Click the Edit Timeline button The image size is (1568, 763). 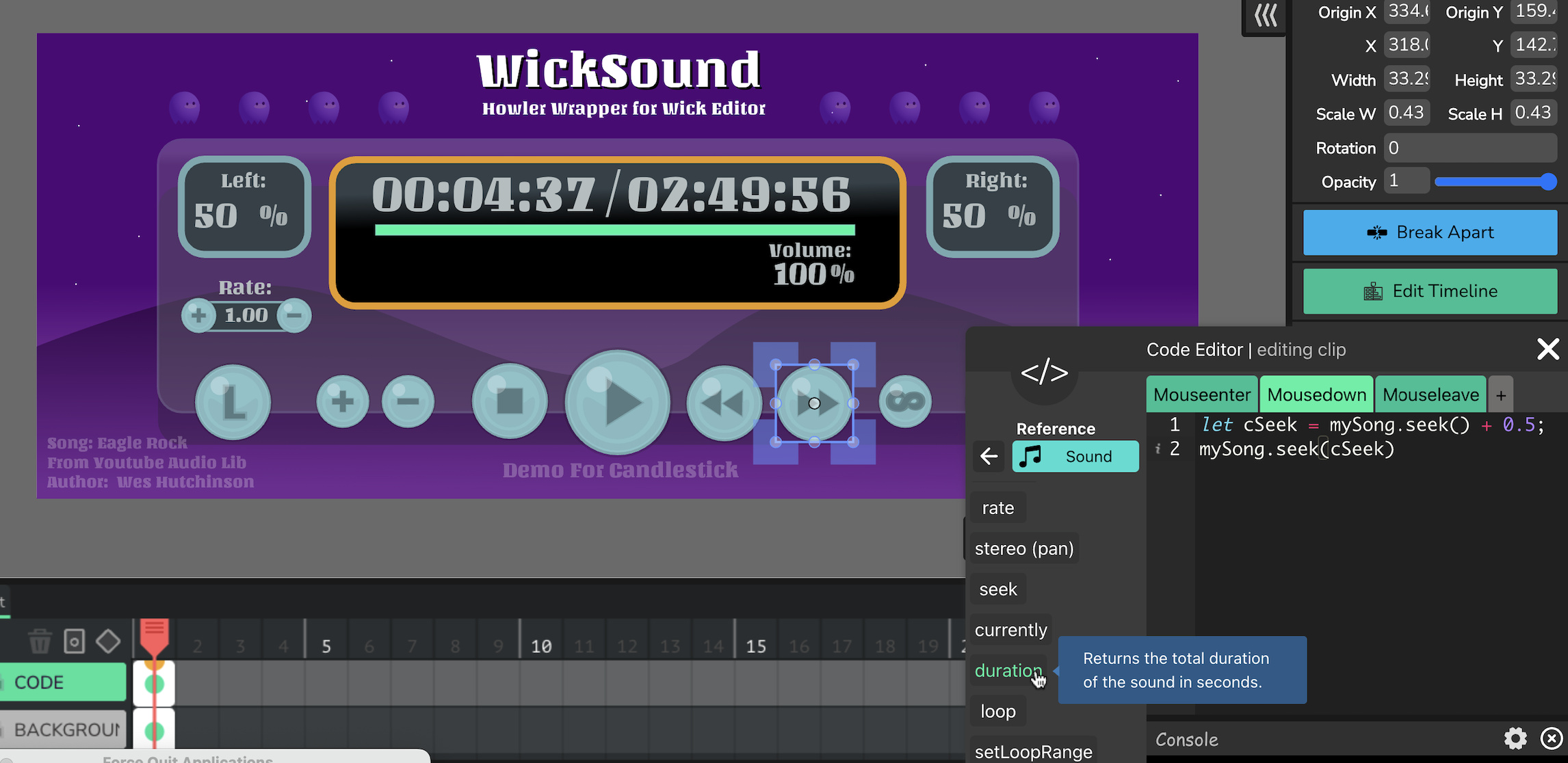(x=1430, y=291)
